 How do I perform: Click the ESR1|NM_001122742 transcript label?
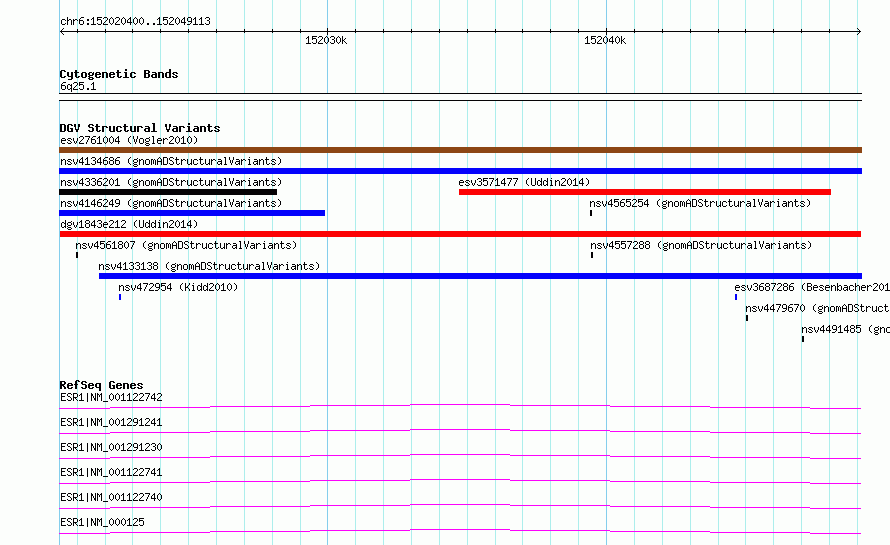111,397
